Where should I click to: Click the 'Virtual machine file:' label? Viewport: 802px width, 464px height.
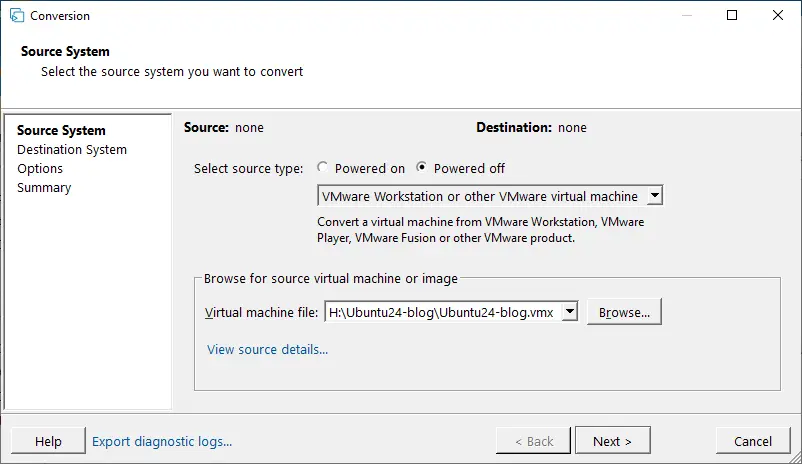[261, 313]
